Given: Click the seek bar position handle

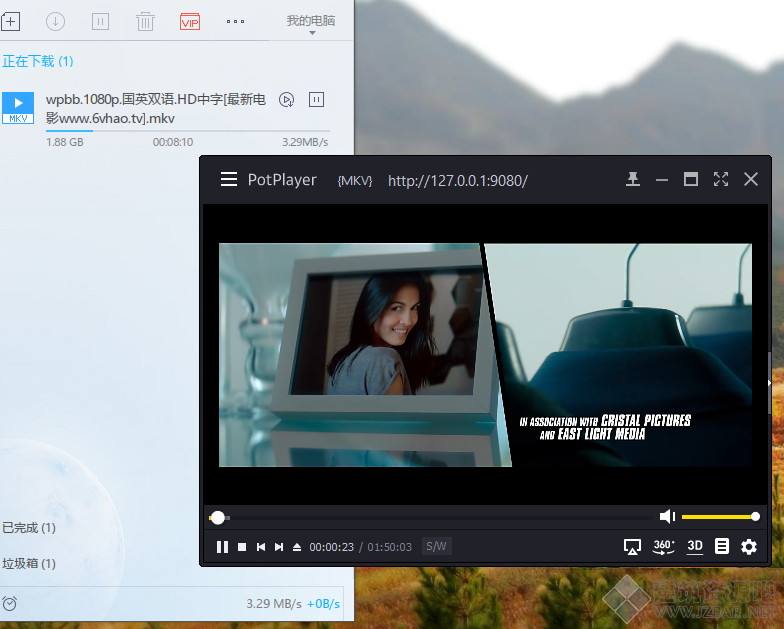Looking at the screenshot, I should pyautogui.click(x=218, y=518).
